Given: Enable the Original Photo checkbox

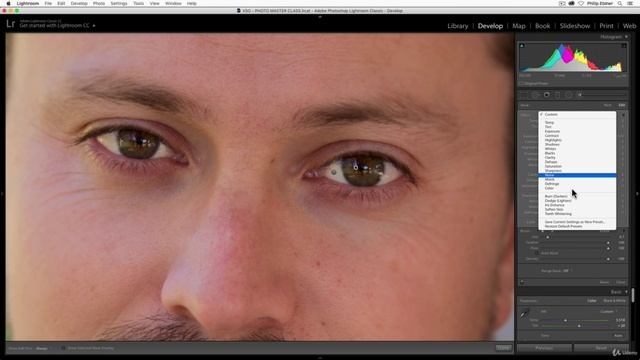Looking at the screenshot, I should pos(522,83).
